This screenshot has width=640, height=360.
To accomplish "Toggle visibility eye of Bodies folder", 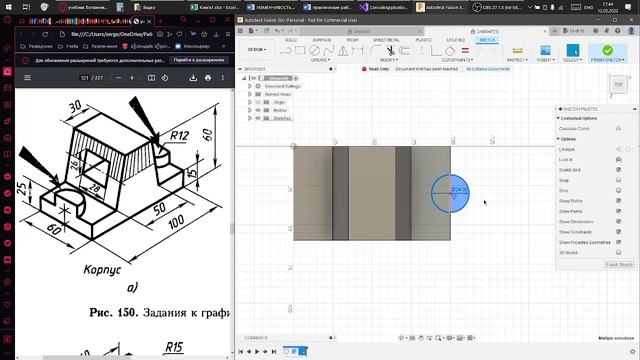I will pyautogui.click(x=258, y=110).
